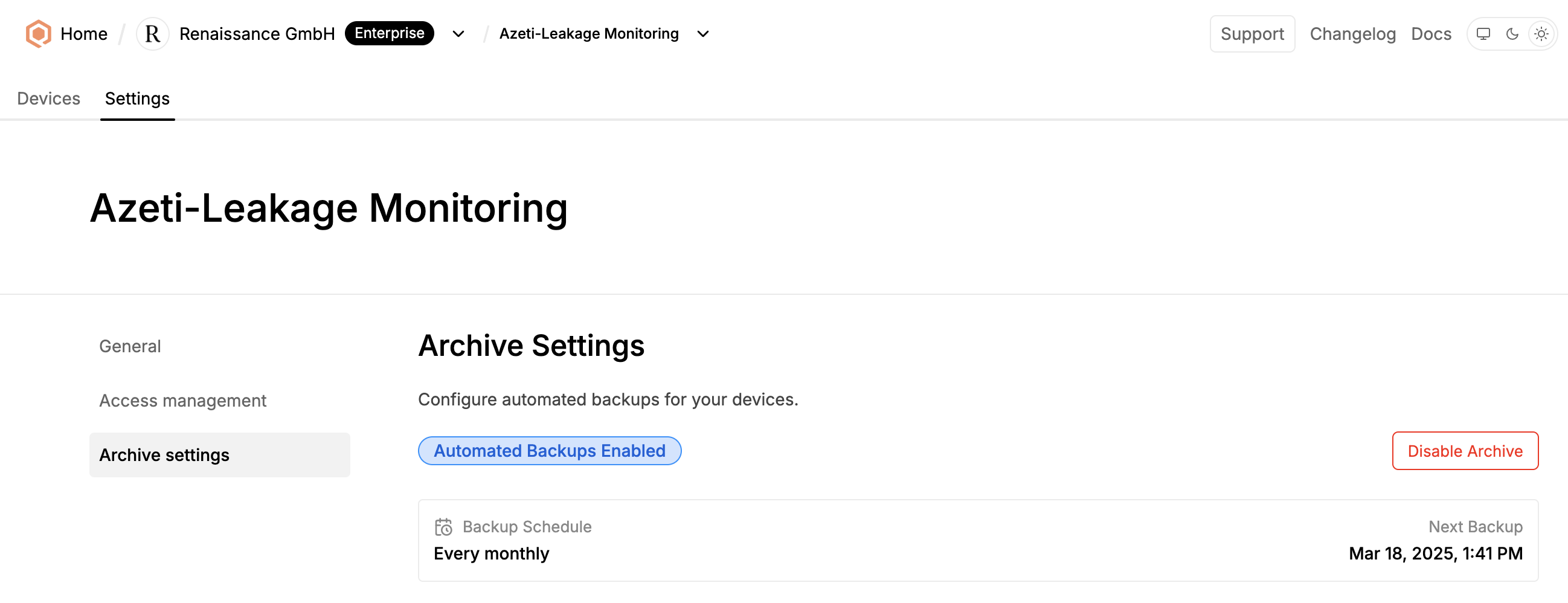Click the Enterprise plan badge
Image resolution: width=1568 pixels, height=603 pixels.
point(389,33)
